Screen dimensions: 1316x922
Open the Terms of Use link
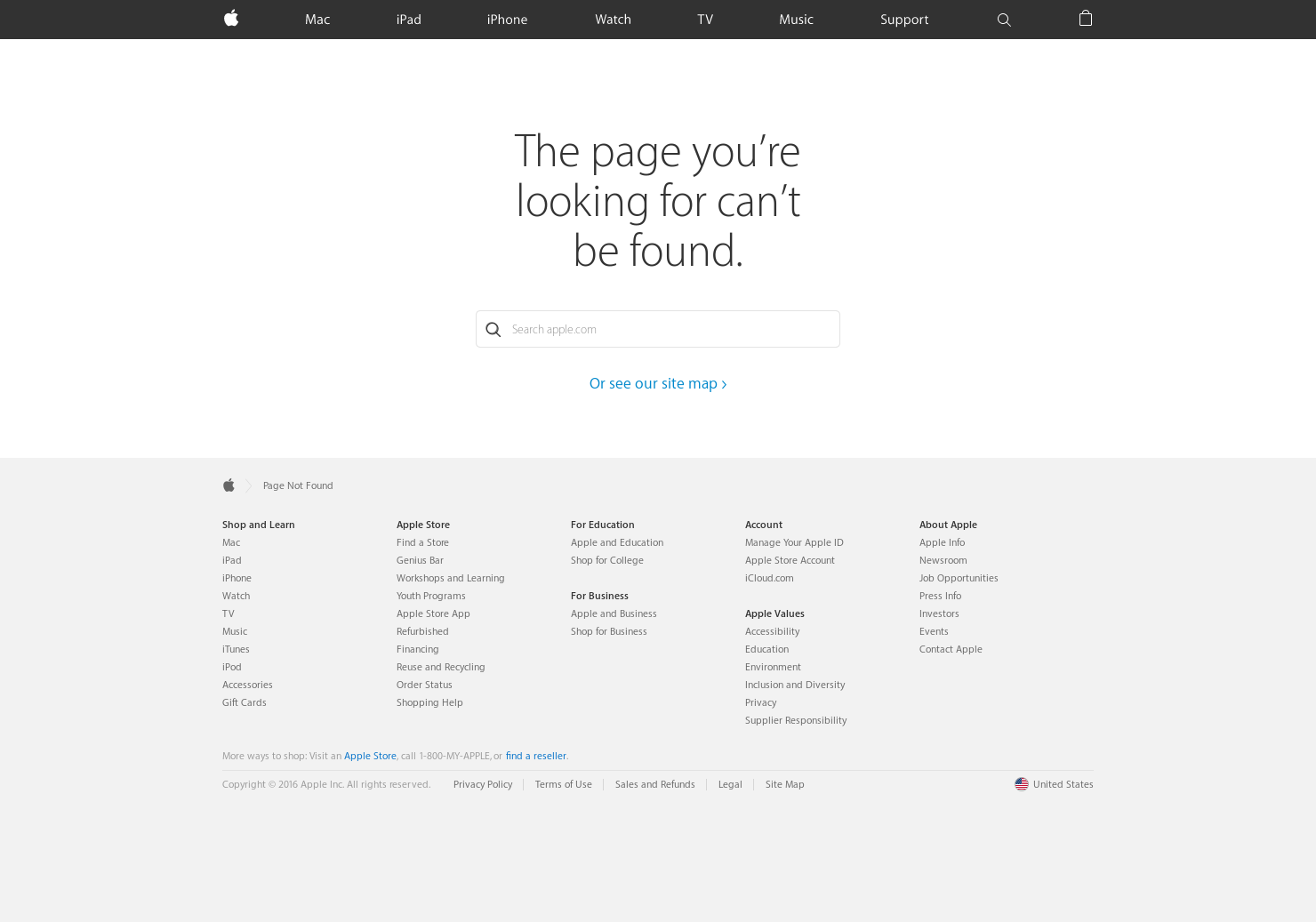[x=564, y=784]
